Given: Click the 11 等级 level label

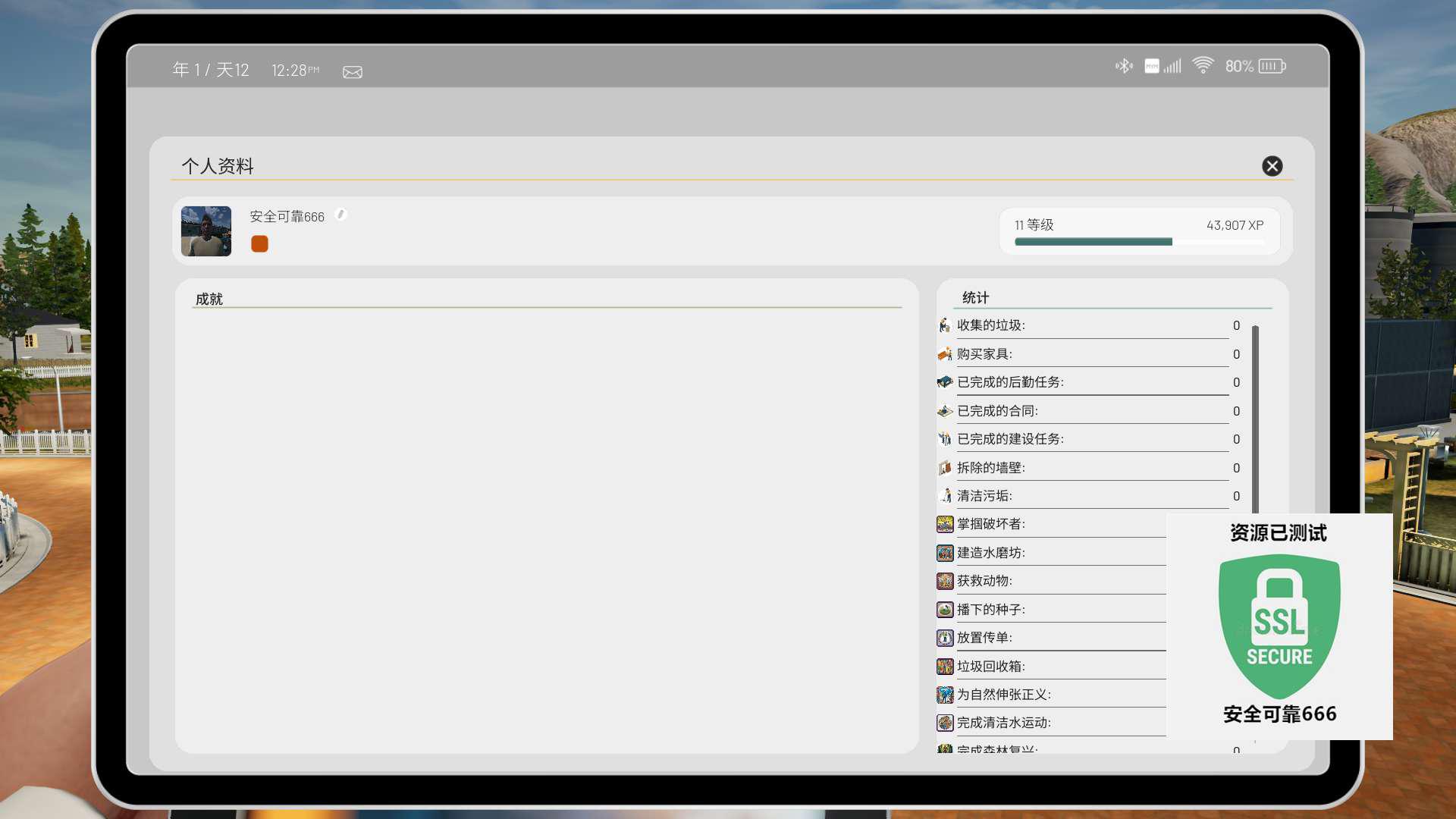Looking at the screenshot, I should pos(1034,225).
